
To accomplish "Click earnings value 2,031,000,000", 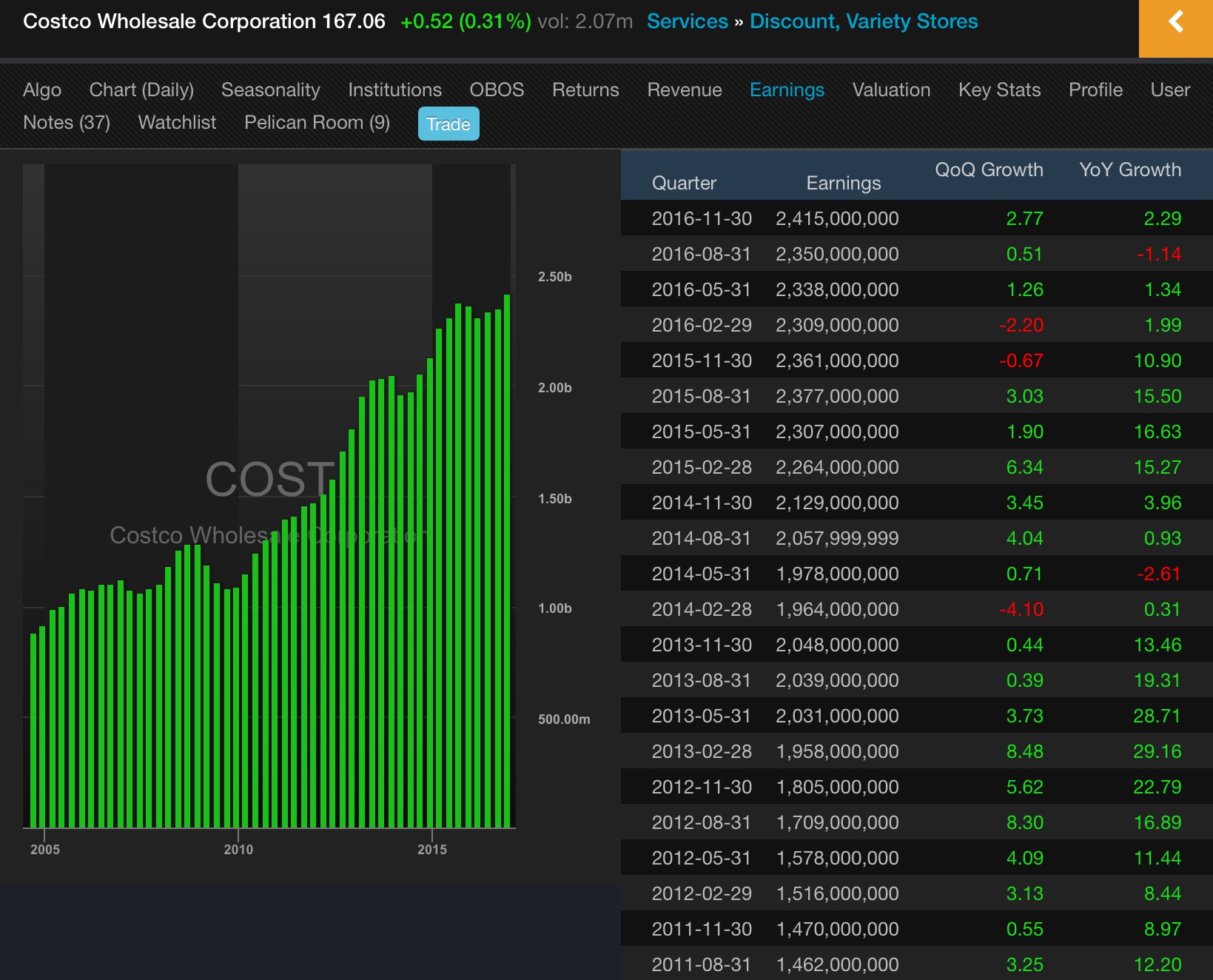I will coord(837,716).
